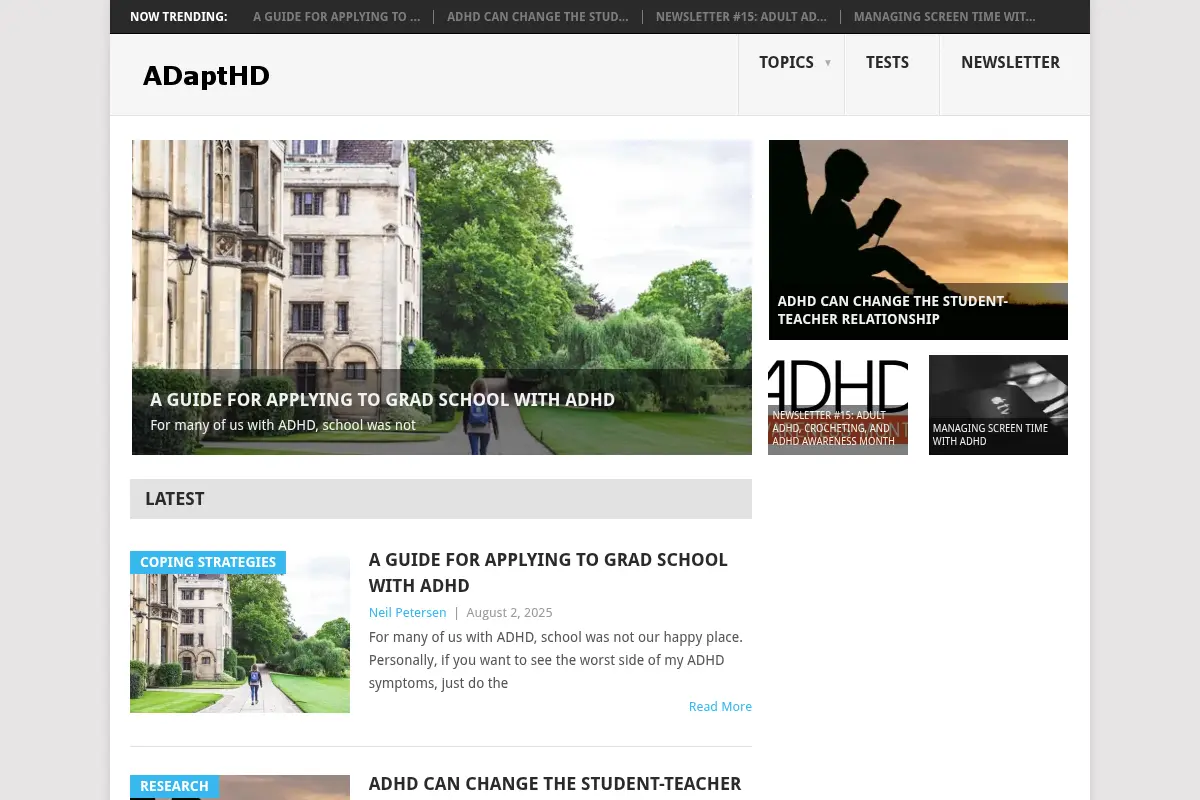Viewport: 1200px width, 800px height.
Task: Click trending link 'Managing Screen Time Wit...'
Action: point(944,17)
